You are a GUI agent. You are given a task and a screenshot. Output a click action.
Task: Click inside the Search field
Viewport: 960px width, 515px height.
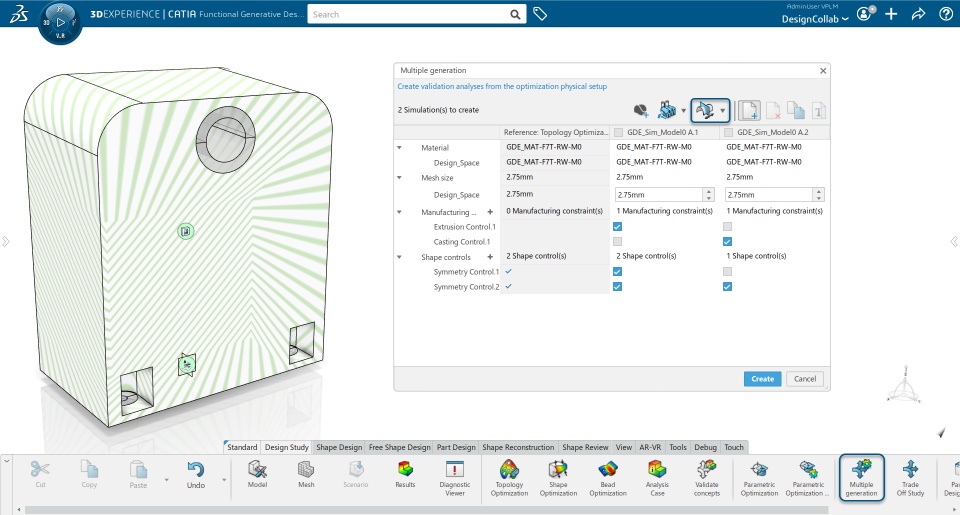click(408, 15)
